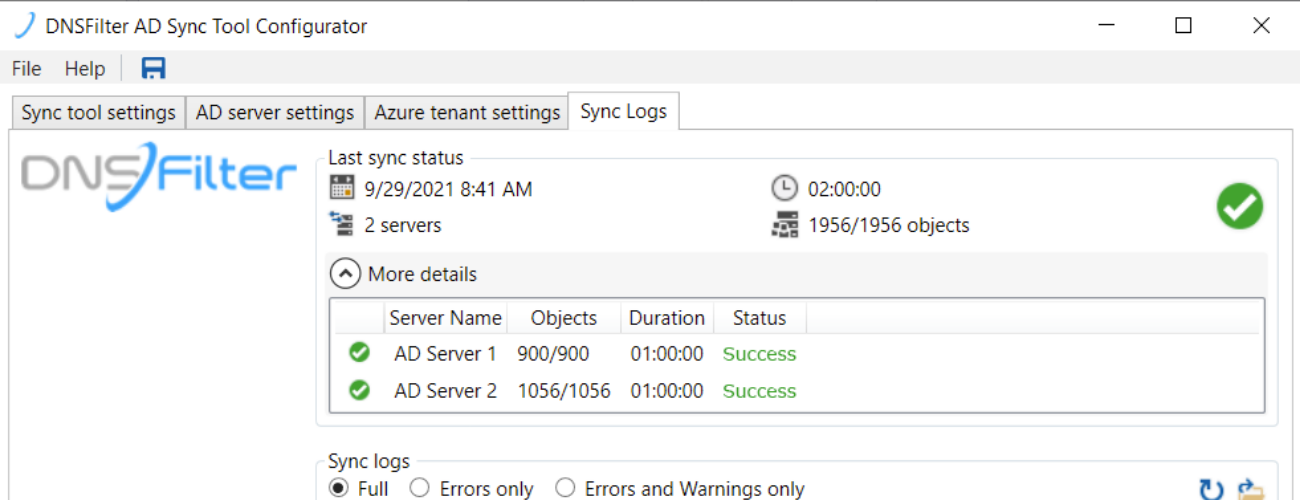
Task: Select the Full sync logs radio button
Action: (x=339, y=488)
